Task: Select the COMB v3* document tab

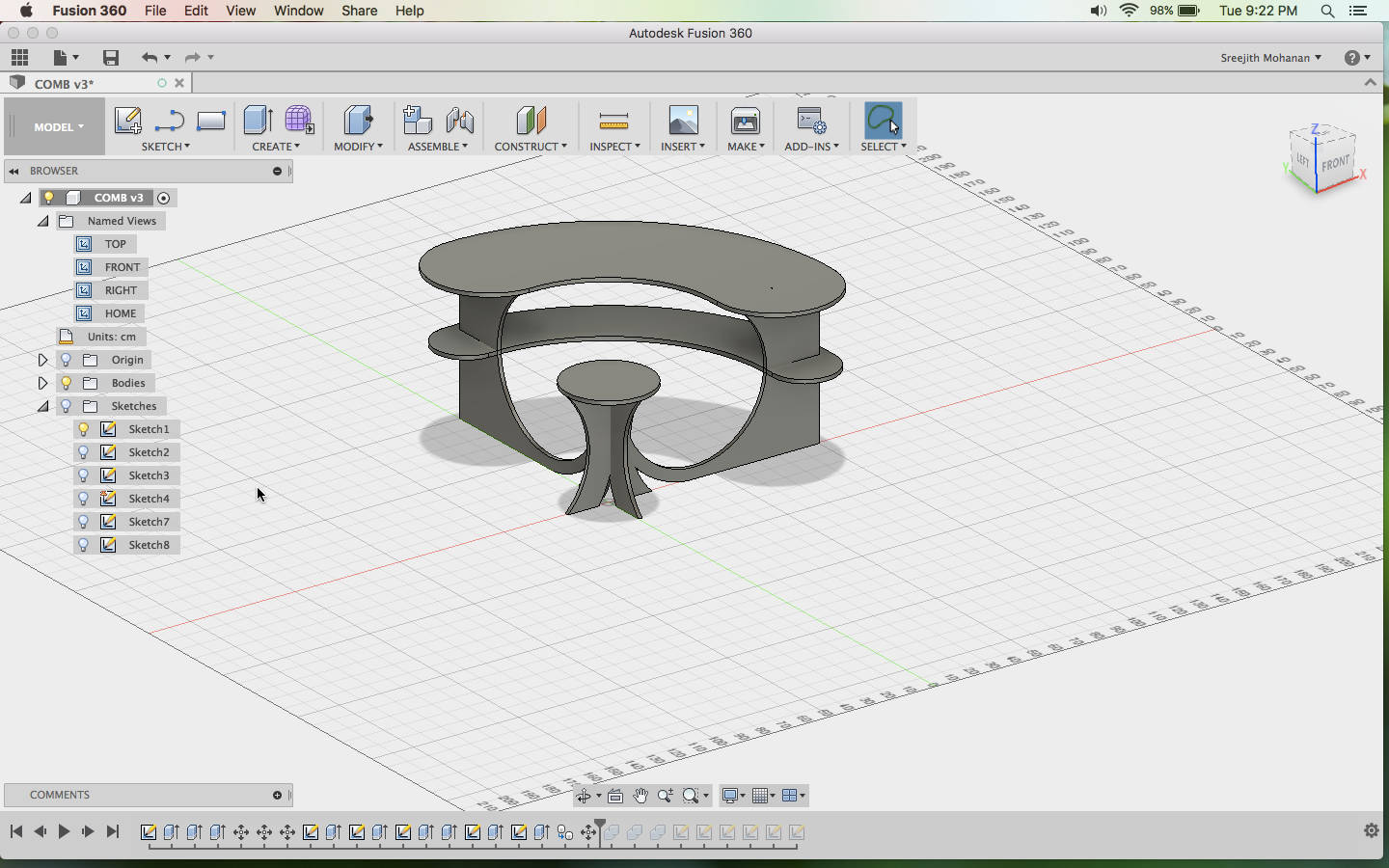Action: 96,83
